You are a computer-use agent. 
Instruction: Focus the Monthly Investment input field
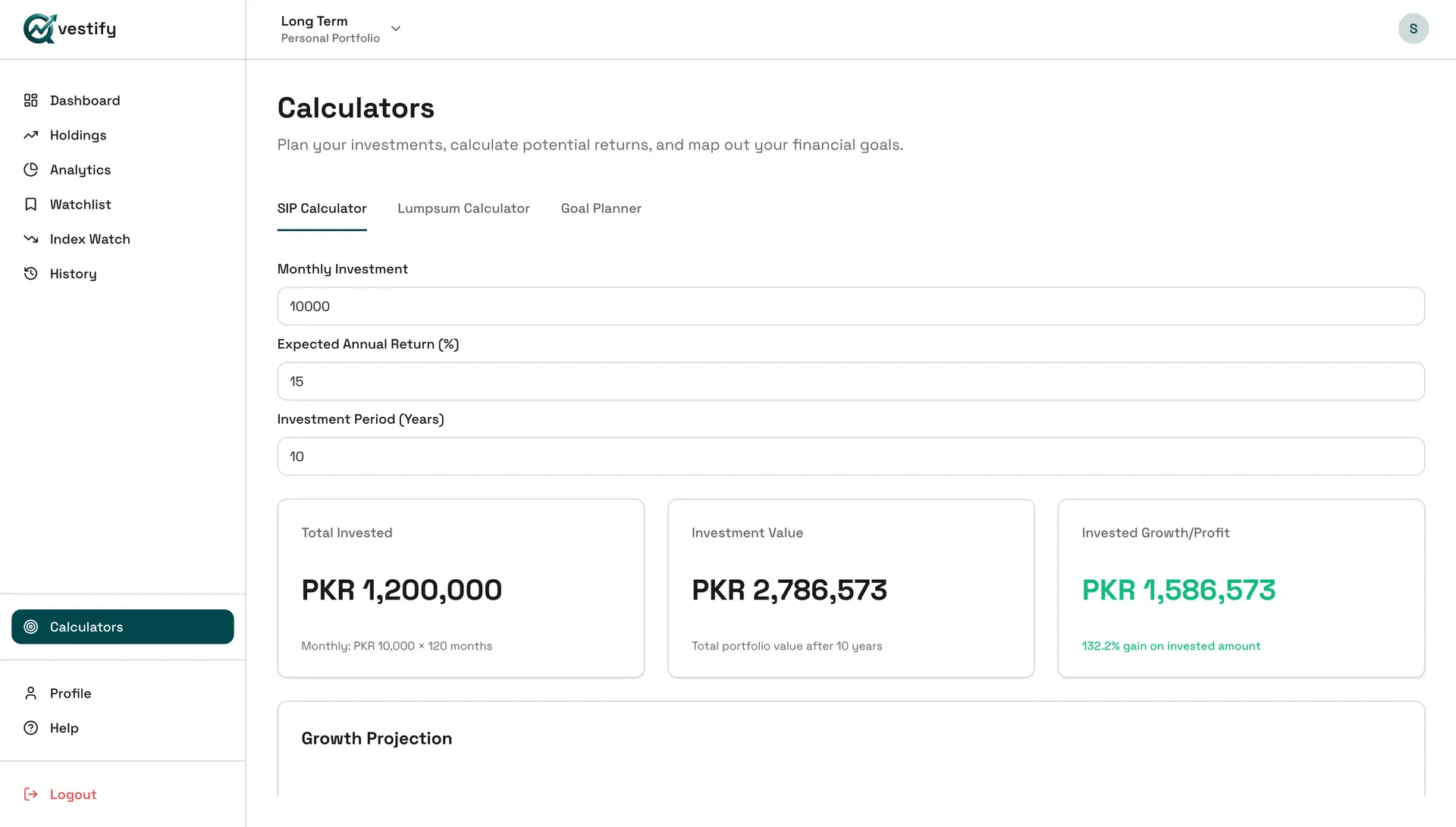[851, 306]
